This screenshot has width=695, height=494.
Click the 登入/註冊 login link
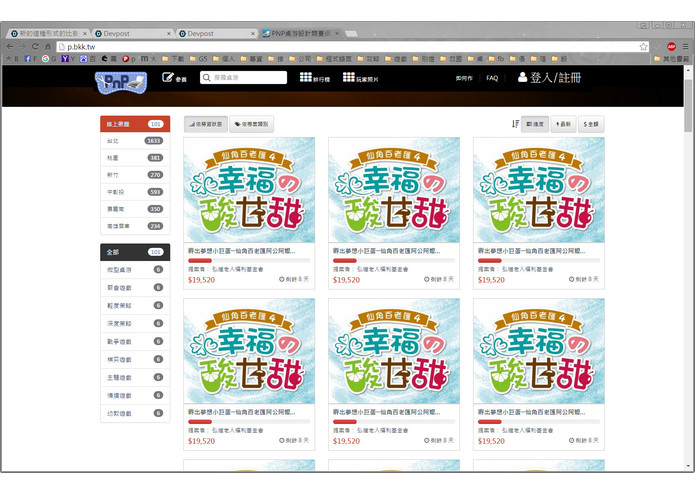pyautogui.click(x=555, y=78)
